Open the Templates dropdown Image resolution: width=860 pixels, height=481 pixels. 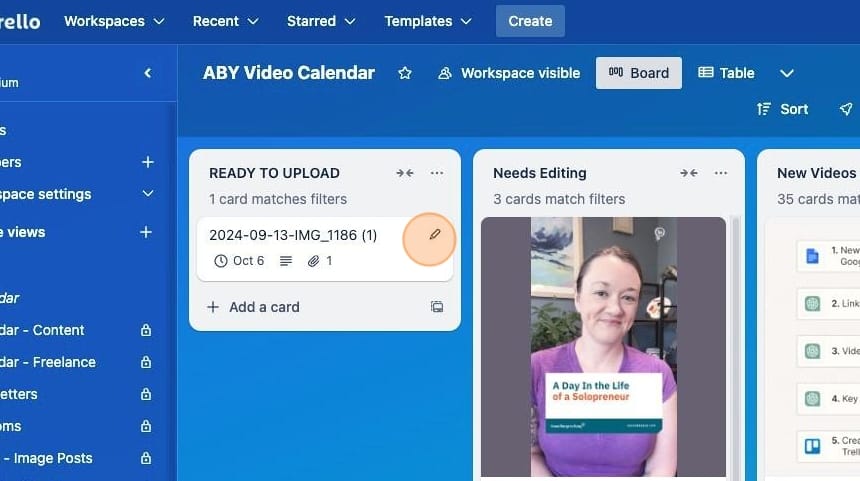[428, 21]
